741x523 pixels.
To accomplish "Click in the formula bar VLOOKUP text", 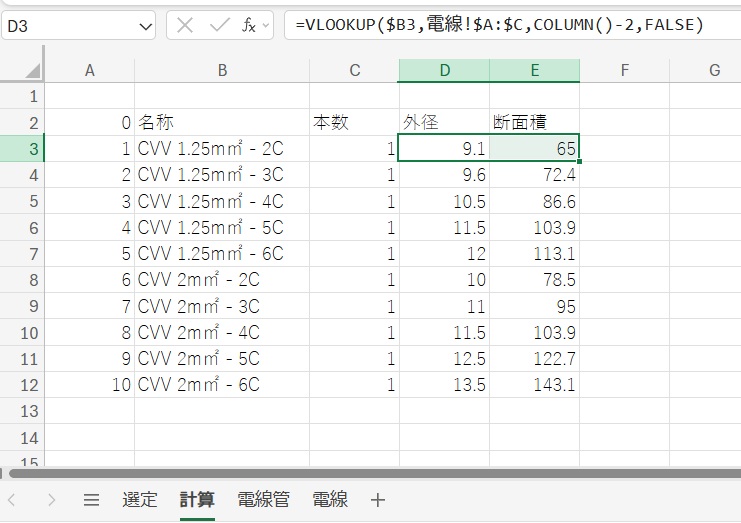I will [500, 25].
